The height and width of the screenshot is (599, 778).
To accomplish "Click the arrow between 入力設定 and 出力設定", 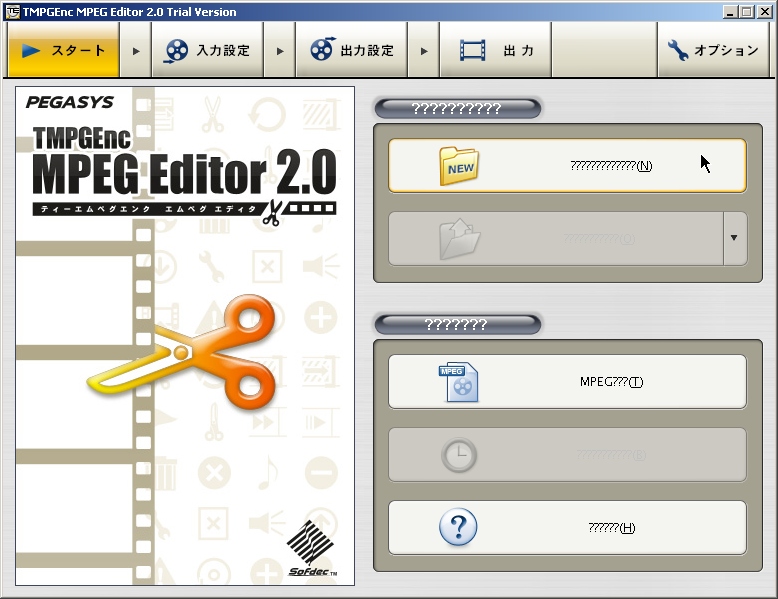I will click(280, 51).
